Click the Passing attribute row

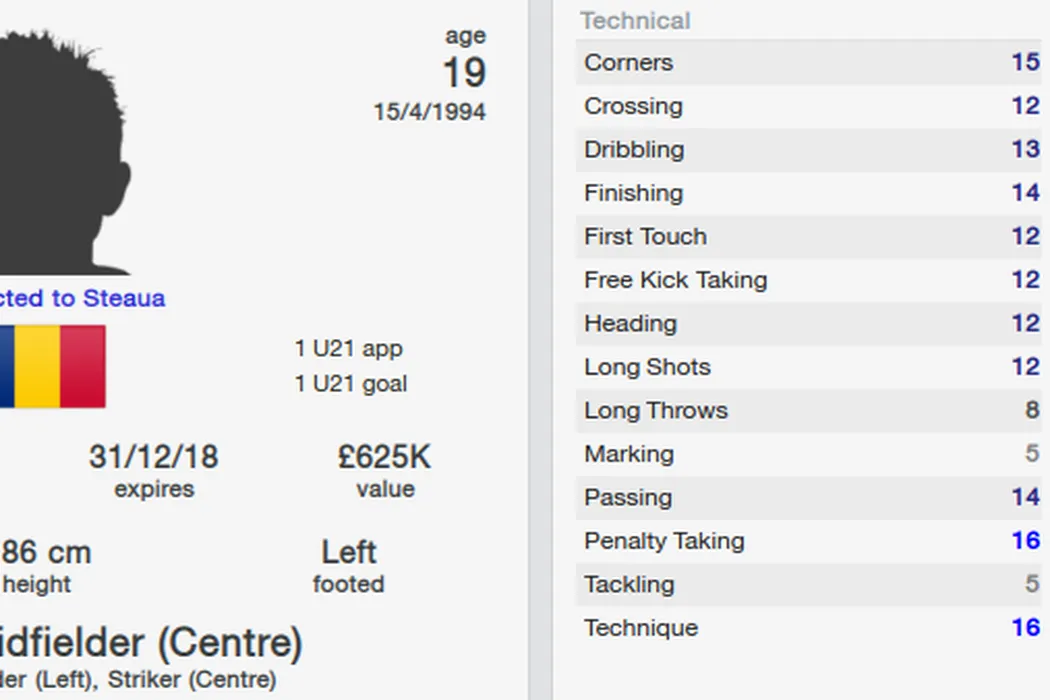808,497
